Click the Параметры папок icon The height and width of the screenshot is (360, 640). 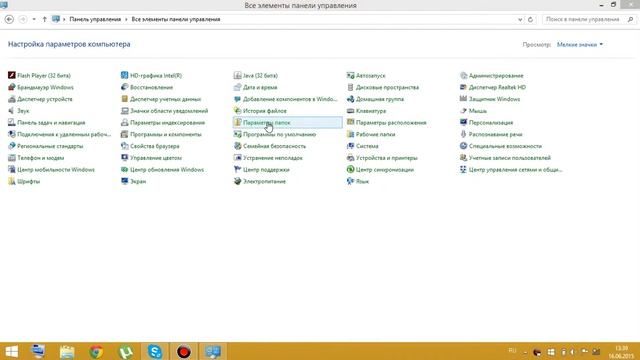[x=238, y=122]
